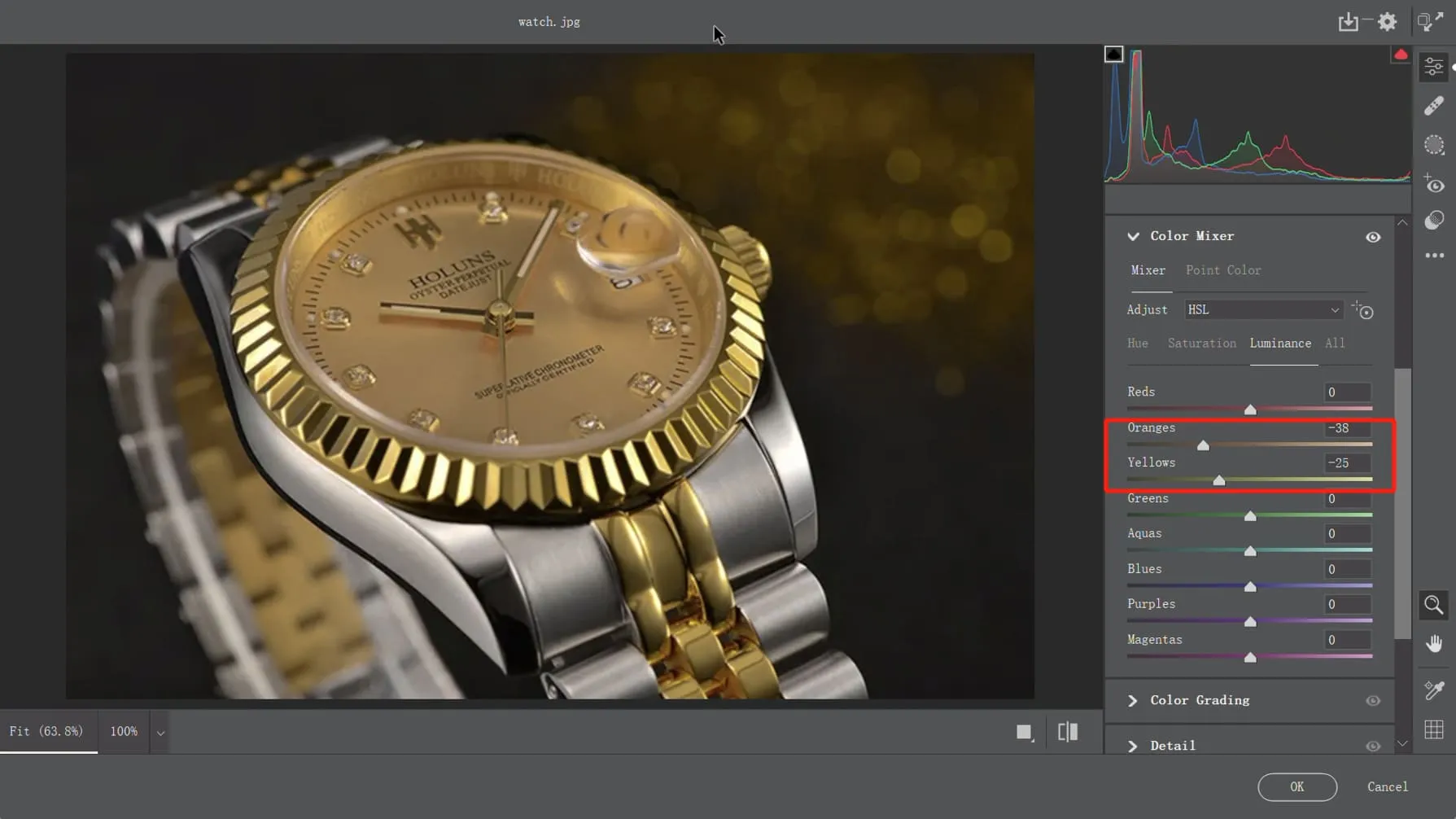Screen dimensions: 1456x819
Task: Open the Adjust HSL dropdown
Action: coord(1262,310)
